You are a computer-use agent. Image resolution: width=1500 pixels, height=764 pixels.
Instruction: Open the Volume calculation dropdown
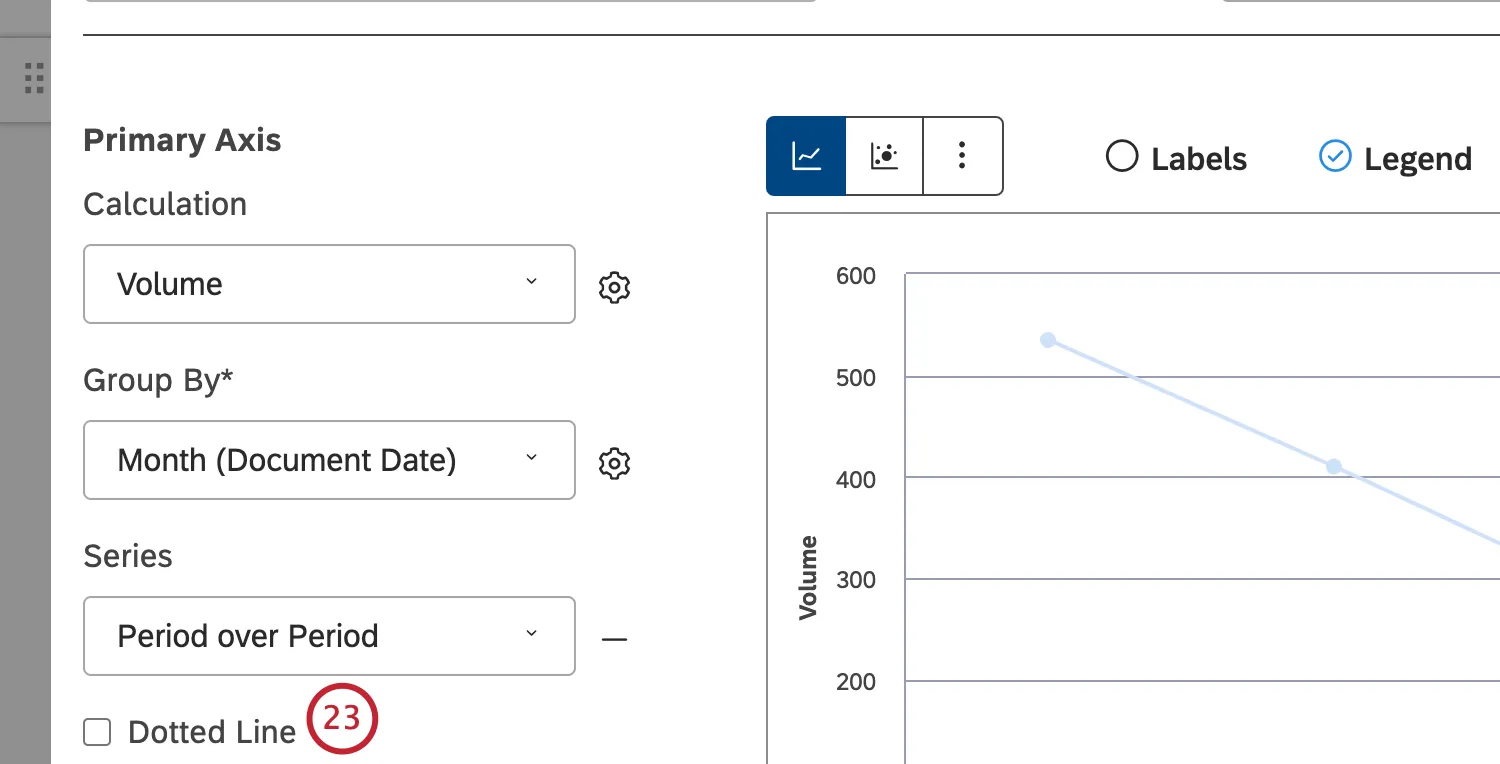click(x=329, y=284)
